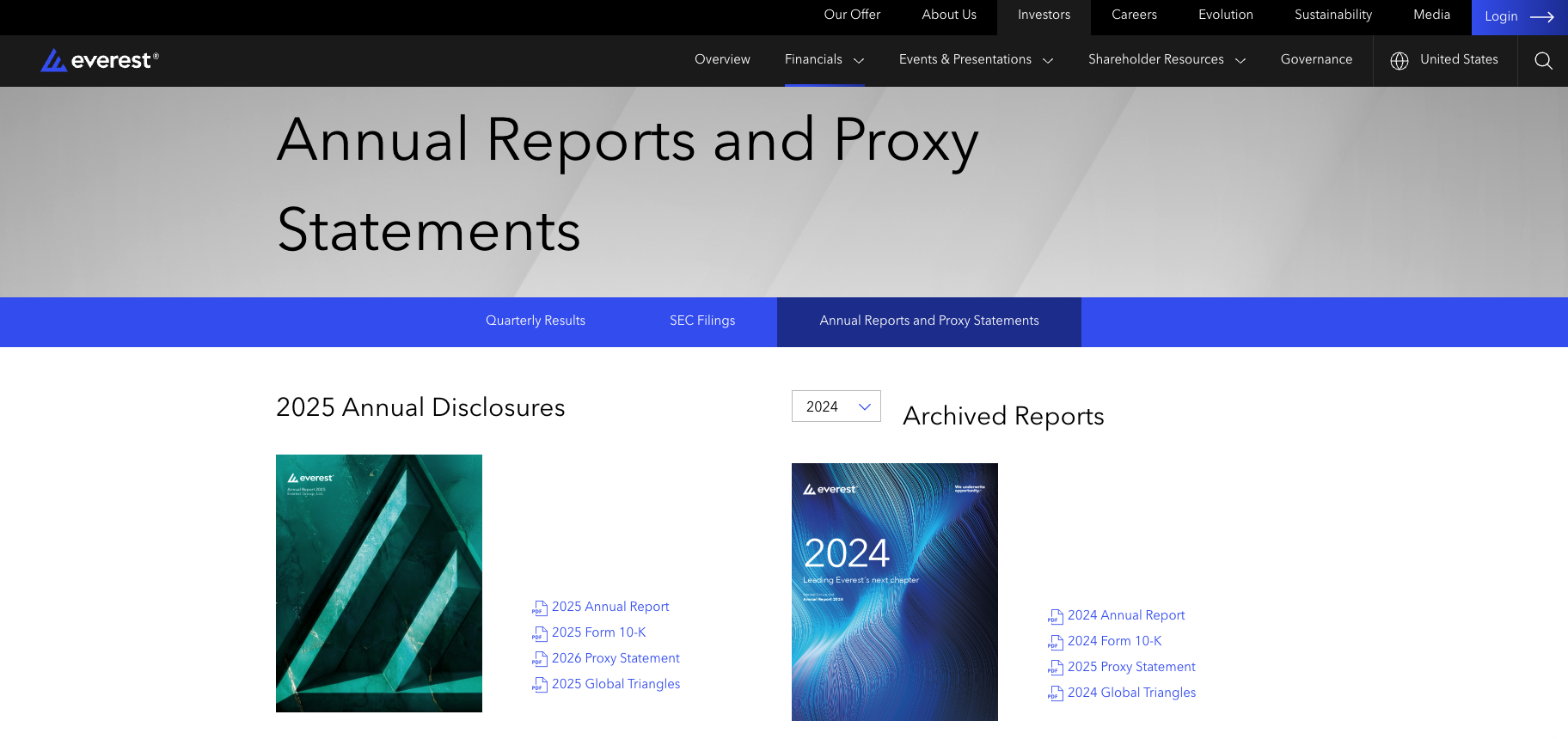Click PDF icon beside 2024 Annual Report
Image resolution: width=1568 pixels, height=739 pixels.
click(1056, 617)
